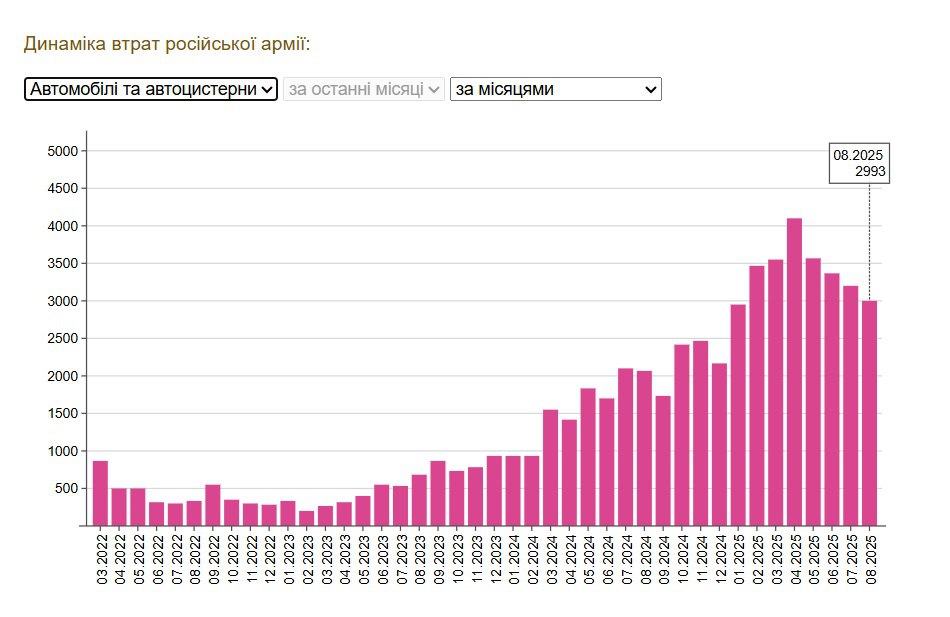Click the tooltip showing 08.2025 value 2993
Image resolution: width=950 pixels, height=617 pixels.
859,164
